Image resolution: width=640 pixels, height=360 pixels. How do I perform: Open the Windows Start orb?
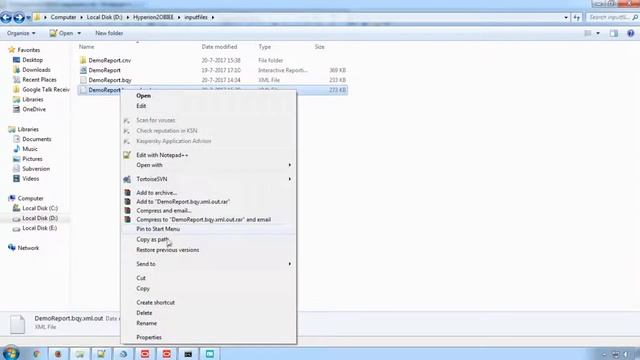point(11,353)
